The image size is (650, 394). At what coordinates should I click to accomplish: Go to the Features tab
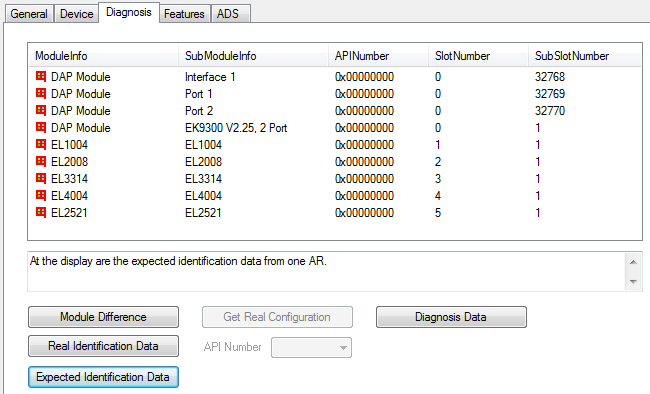coord(184,14)
